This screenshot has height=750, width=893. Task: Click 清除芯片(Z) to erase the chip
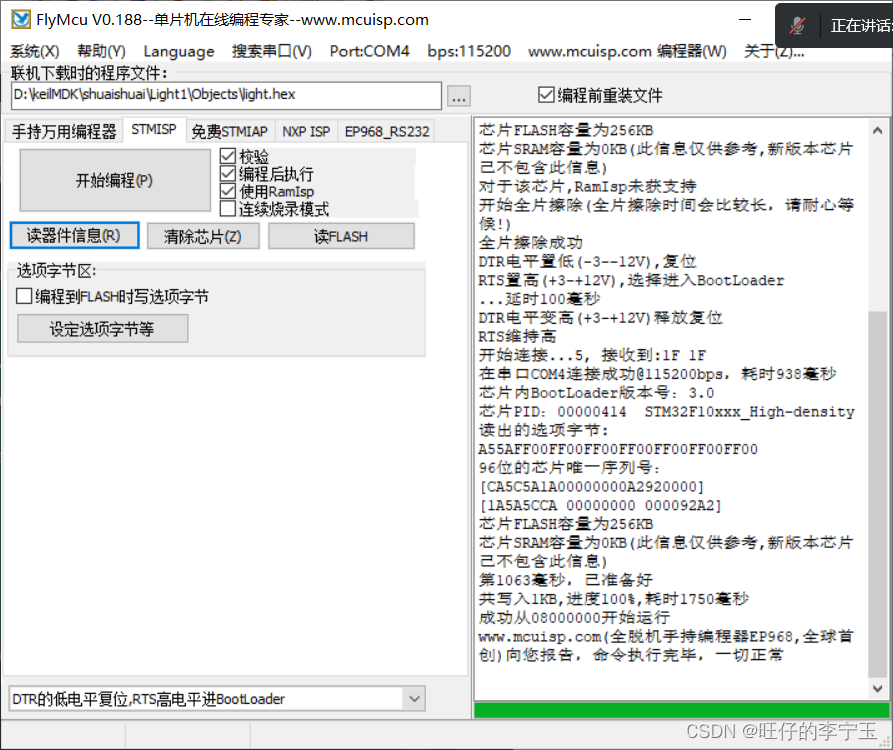click(x=203, y=235)
